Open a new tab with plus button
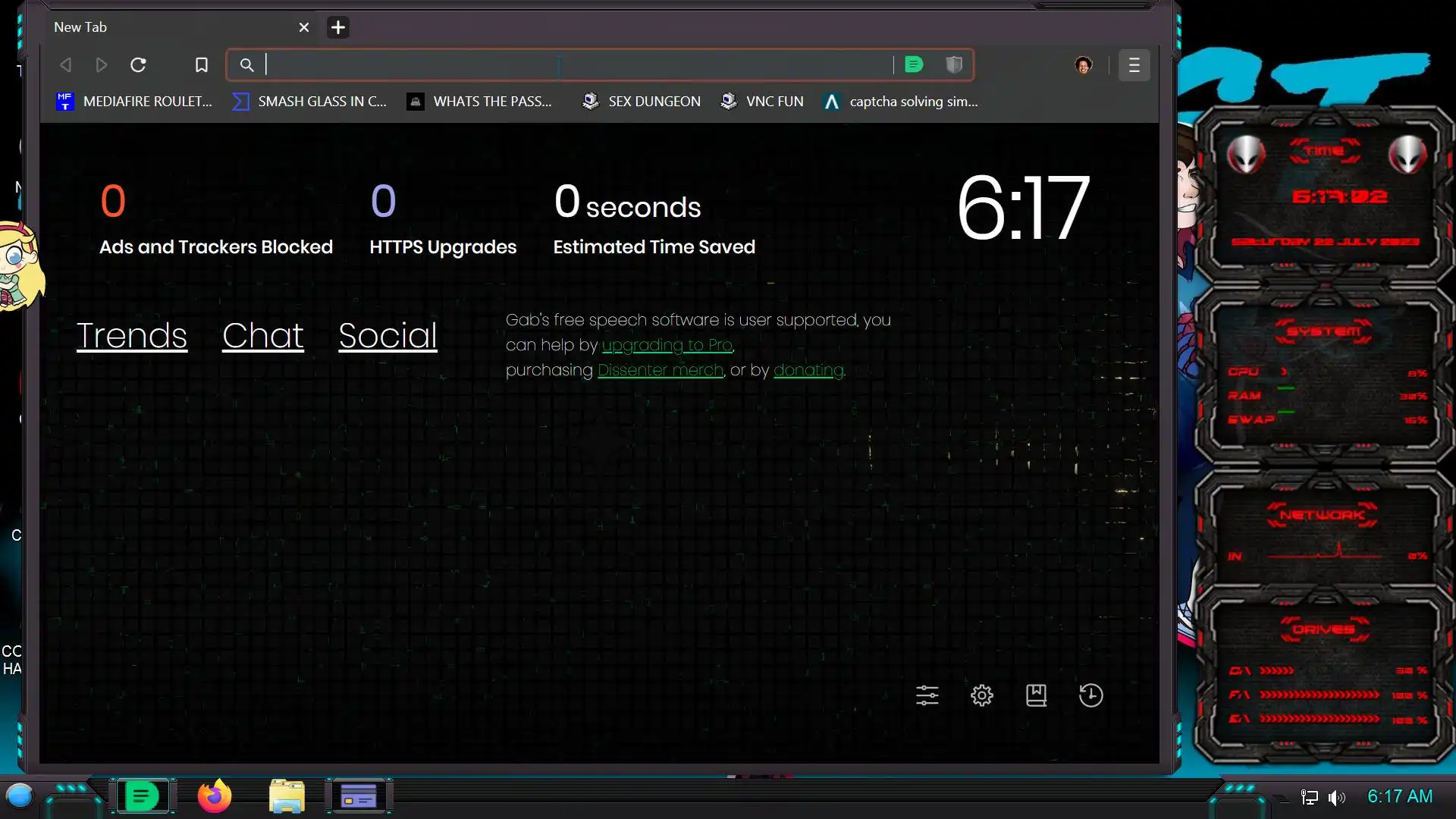1456x819 pixels. [x=338, y=27]
